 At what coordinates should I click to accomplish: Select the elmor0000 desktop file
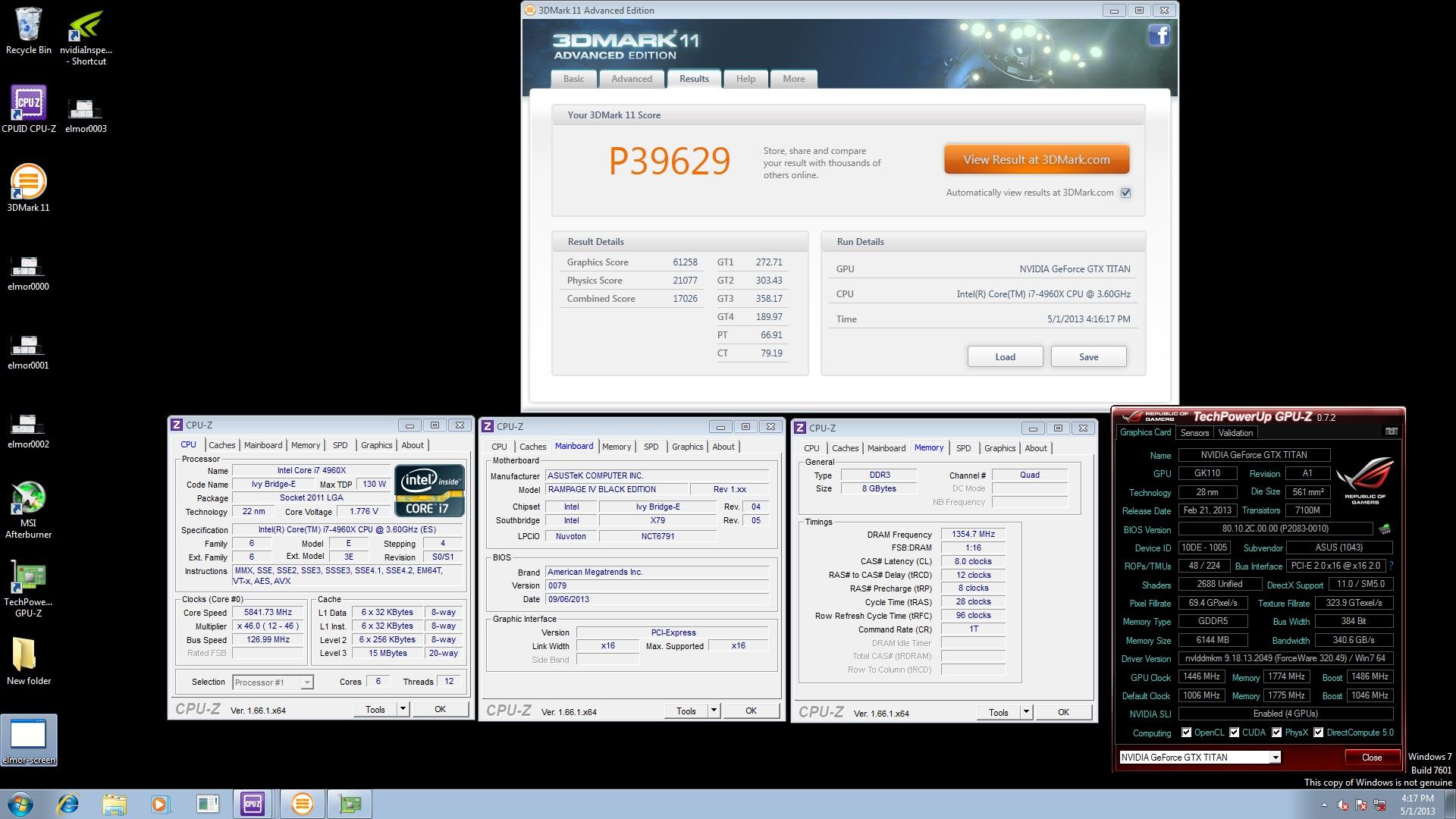(29, 273)
